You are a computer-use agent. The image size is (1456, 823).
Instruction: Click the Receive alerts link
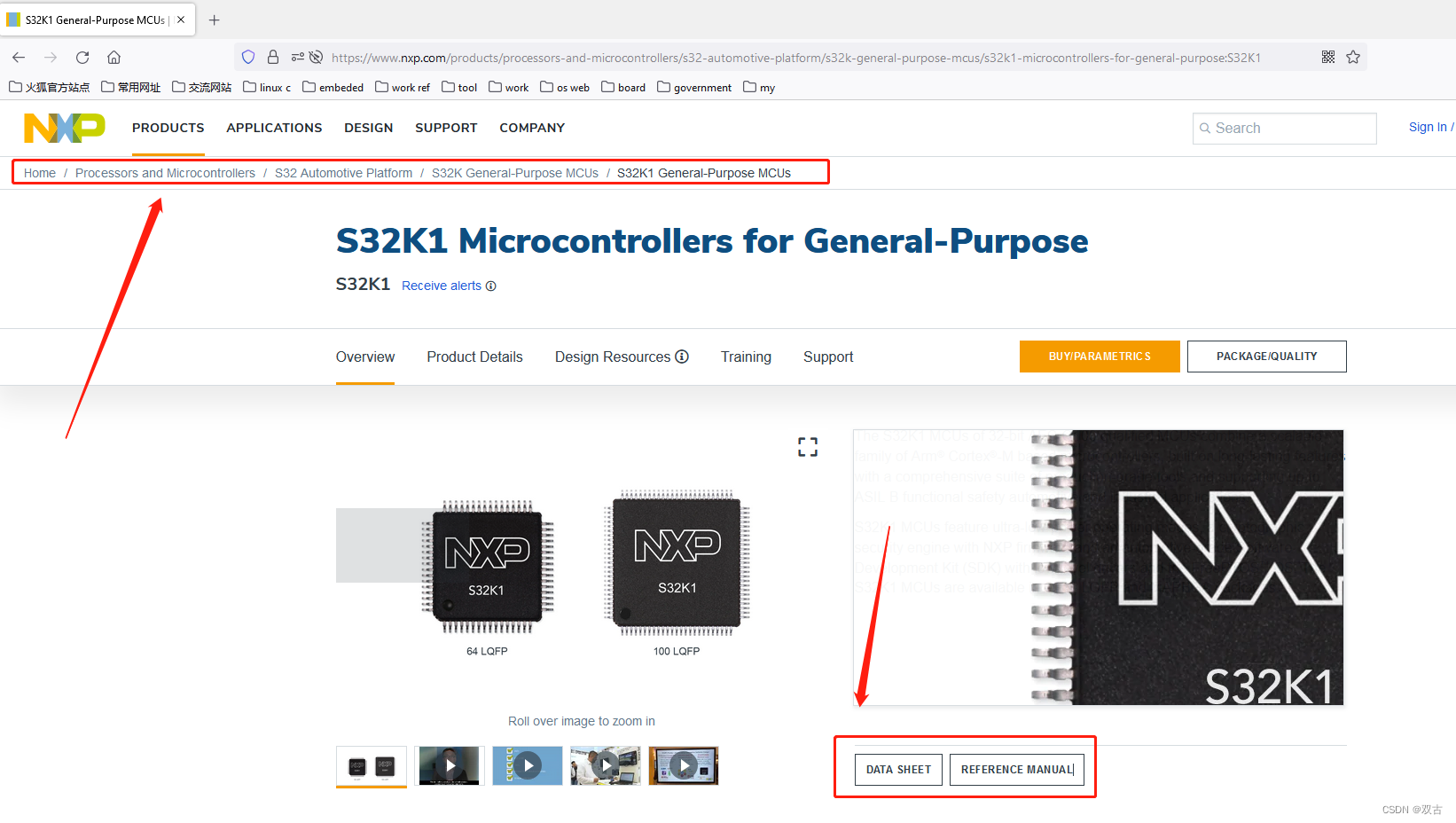coord(442,286)
